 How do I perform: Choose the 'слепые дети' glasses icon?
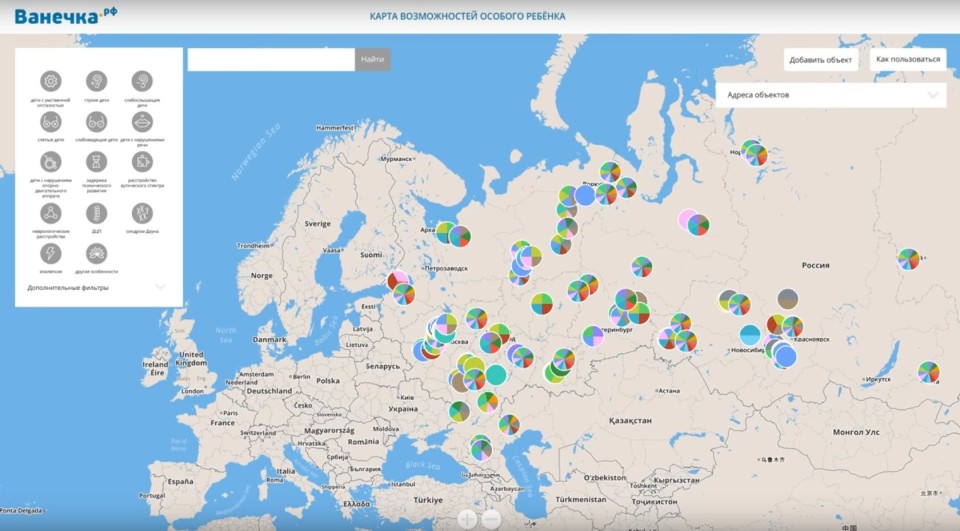[51, 121]
